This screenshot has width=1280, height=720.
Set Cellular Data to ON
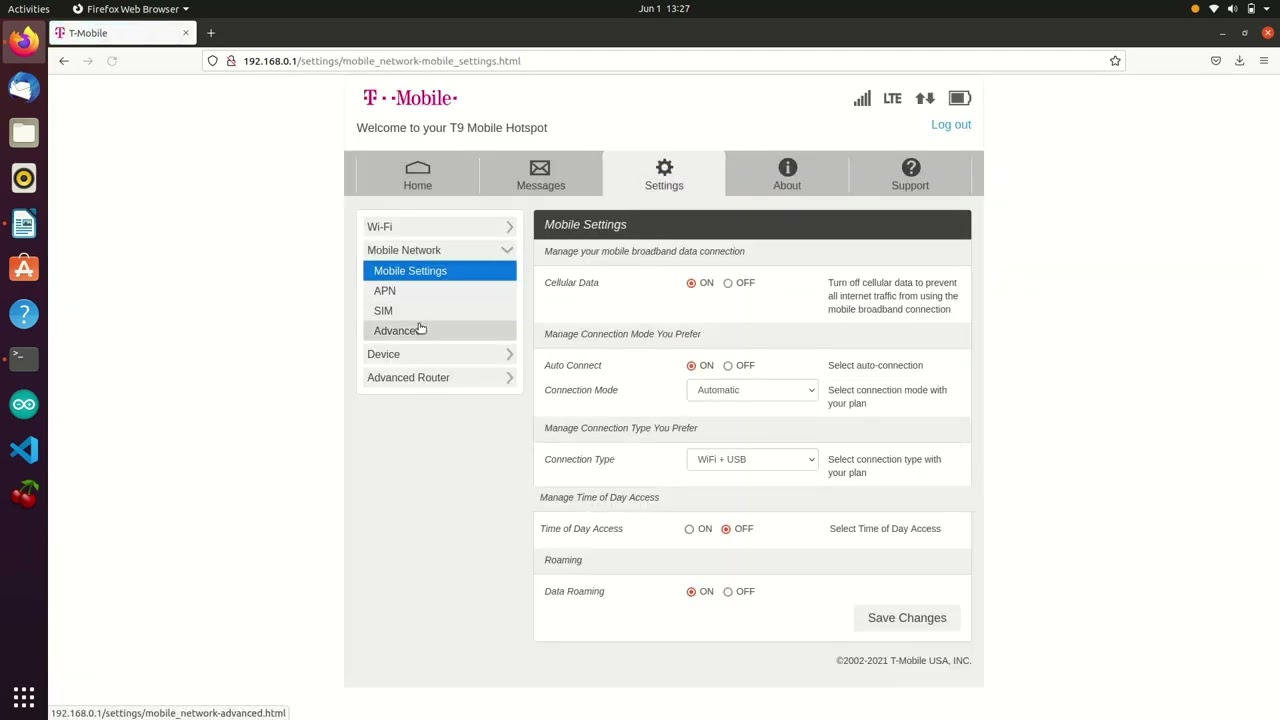click(691, 284)
